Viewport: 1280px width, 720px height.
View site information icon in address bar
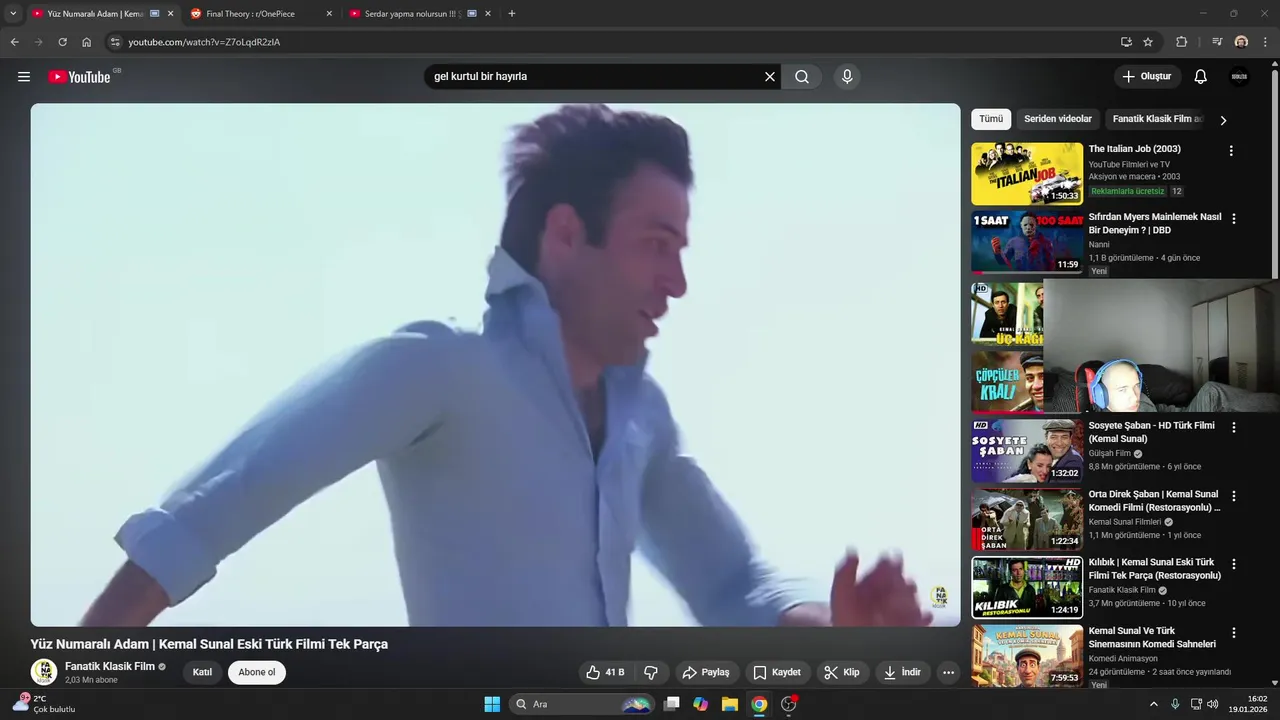point(115,42)
